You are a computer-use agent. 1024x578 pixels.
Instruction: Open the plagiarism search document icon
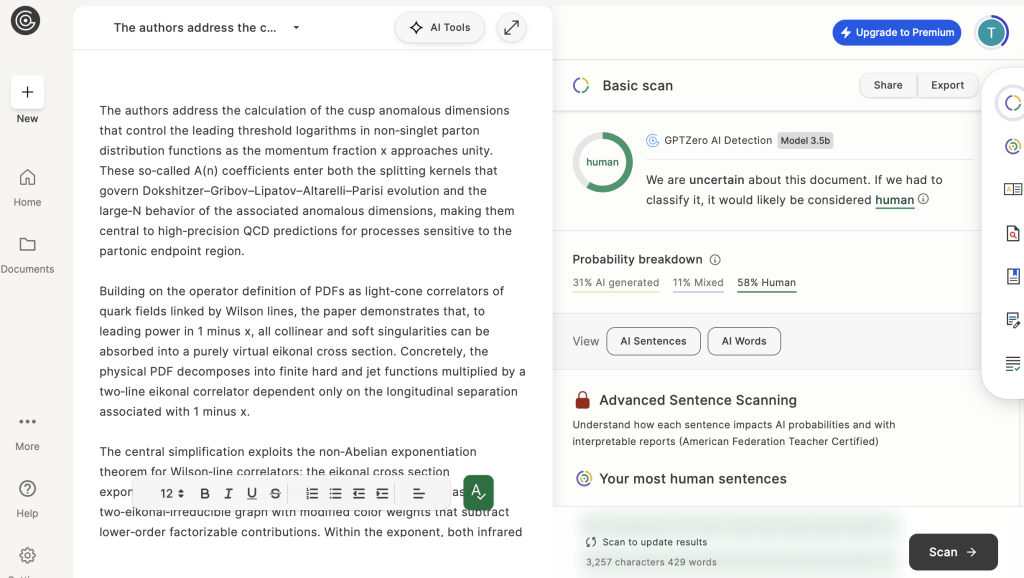coord(1012,233)
